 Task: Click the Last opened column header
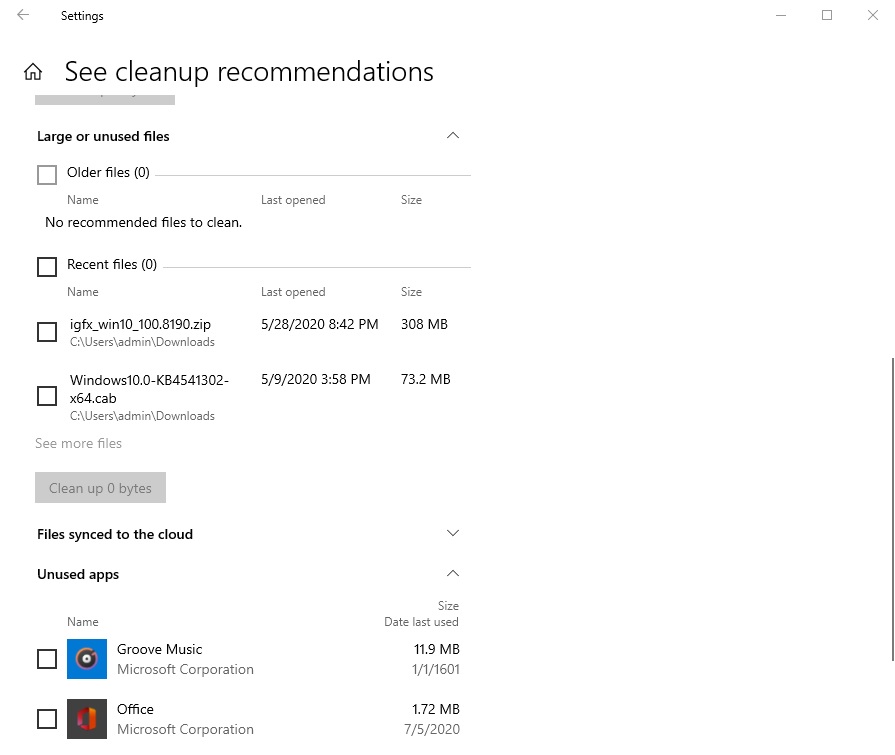[x=293, y=292]
